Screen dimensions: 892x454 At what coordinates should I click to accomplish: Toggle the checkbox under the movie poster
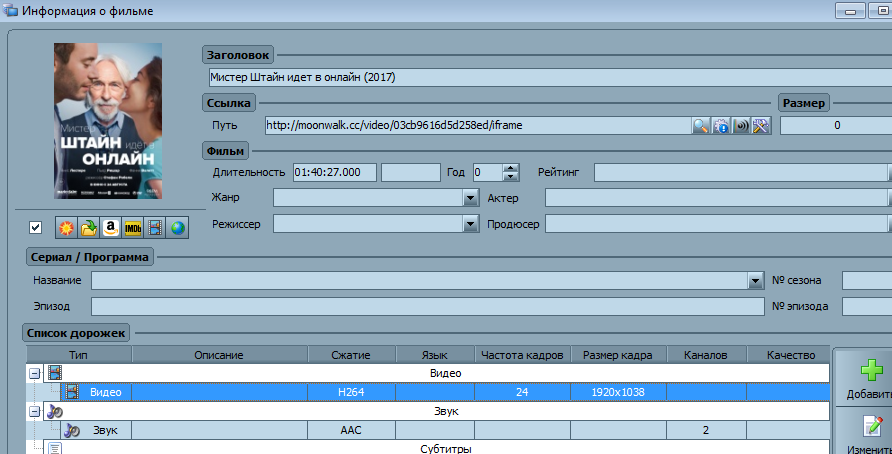click(36, 227)
